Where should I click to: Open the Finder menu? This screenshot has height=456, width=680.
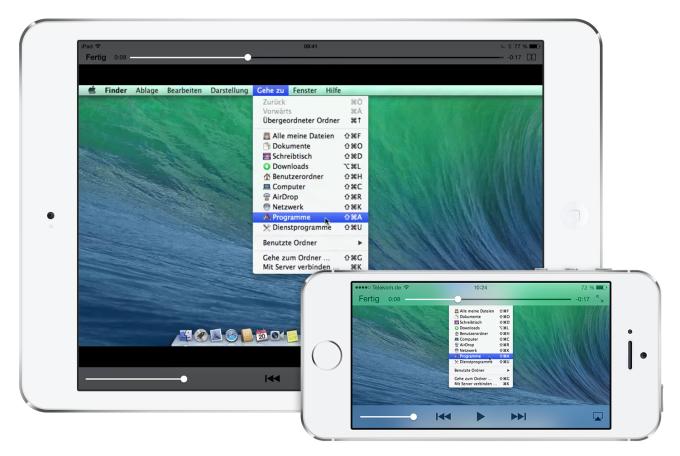(116, 90)
